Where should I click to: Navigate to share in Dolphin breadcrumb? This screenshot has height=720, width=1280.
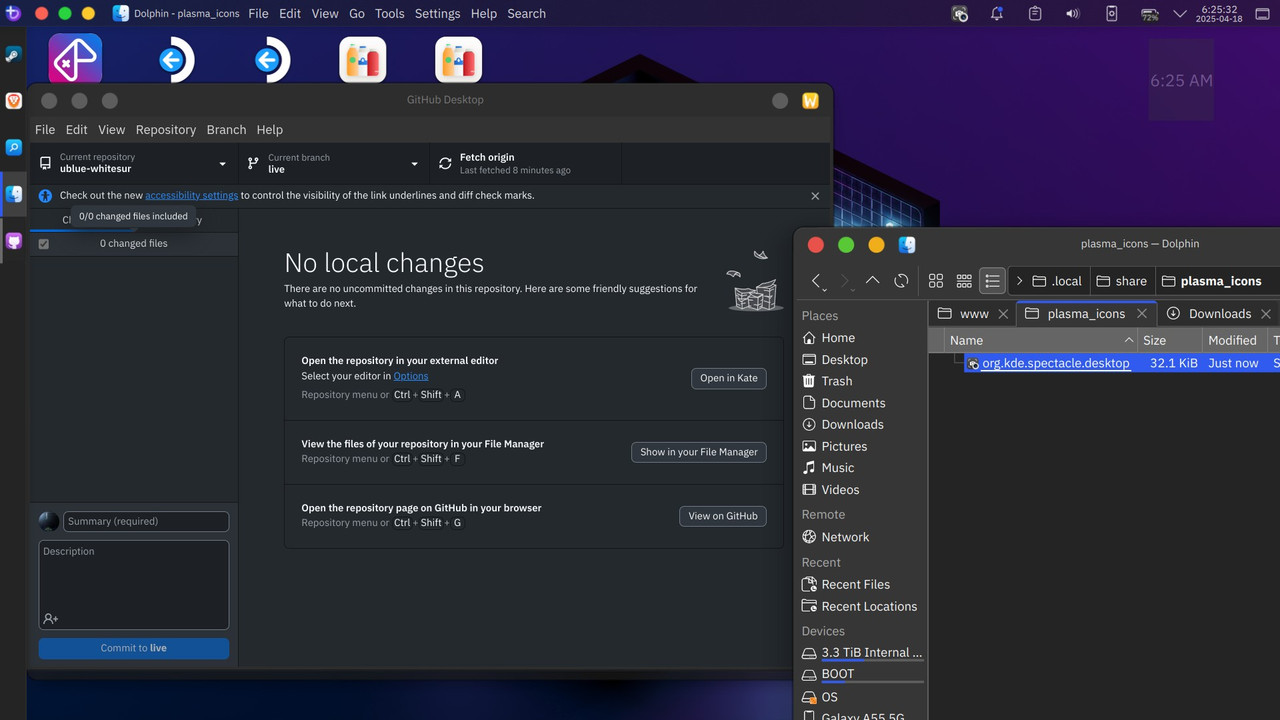click(x=1121, y=281)
